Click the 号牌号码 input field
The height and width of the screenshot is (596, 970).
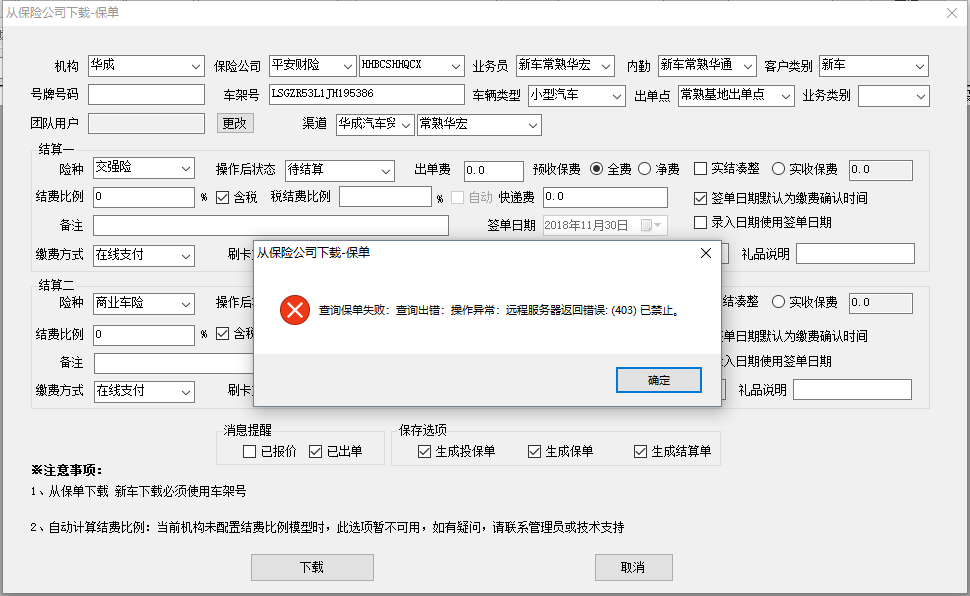tap(147, 95)
